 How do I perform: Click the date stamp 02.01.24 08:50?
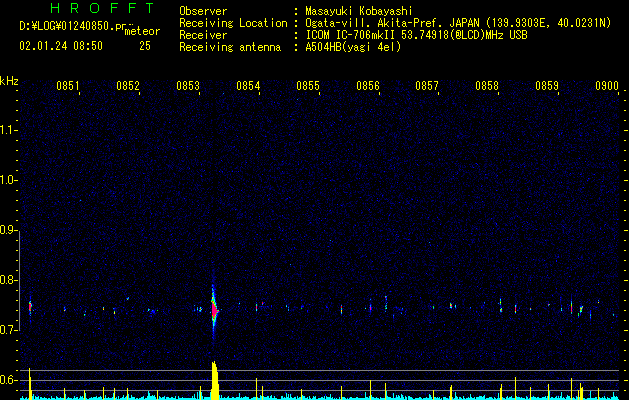pos(61,46)
